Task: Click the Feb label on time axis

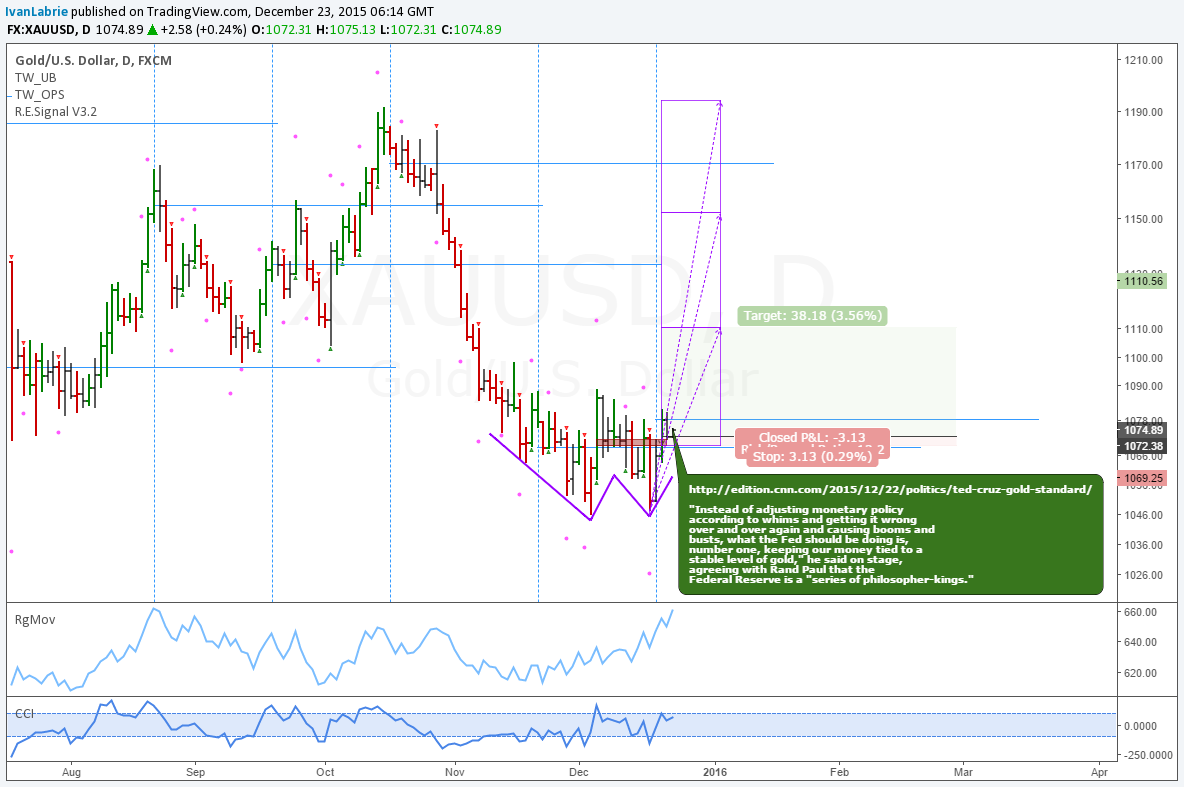Action: (839, 773)
